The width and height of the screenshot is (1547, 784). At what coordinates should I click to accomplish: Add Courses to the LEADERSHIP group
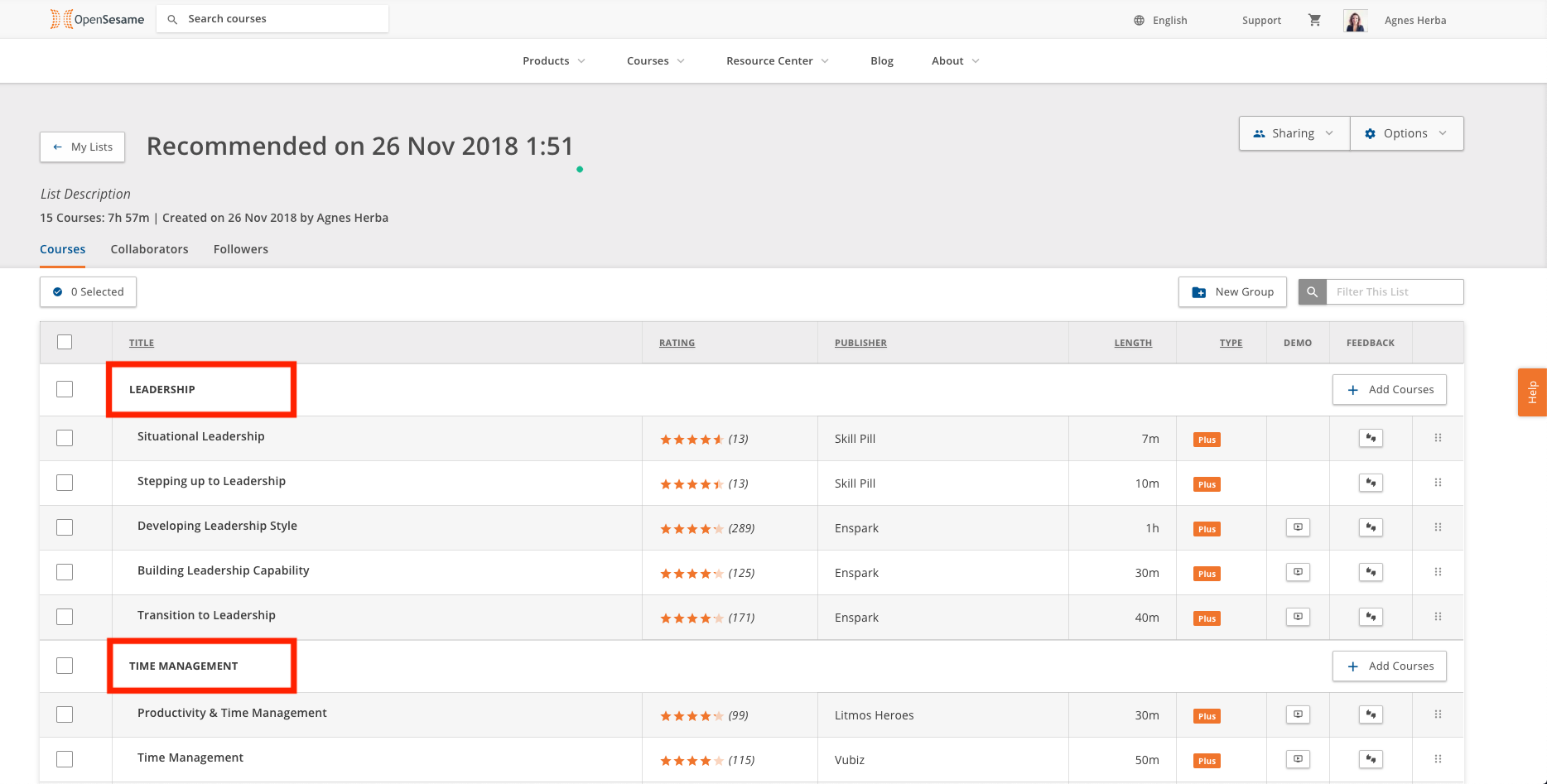[x=1389, y=390]
